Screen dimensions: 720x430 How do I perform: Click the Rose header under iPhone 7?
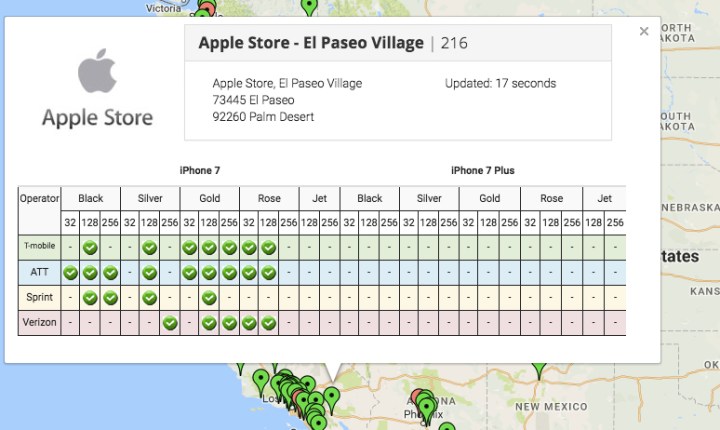point(269,198)
